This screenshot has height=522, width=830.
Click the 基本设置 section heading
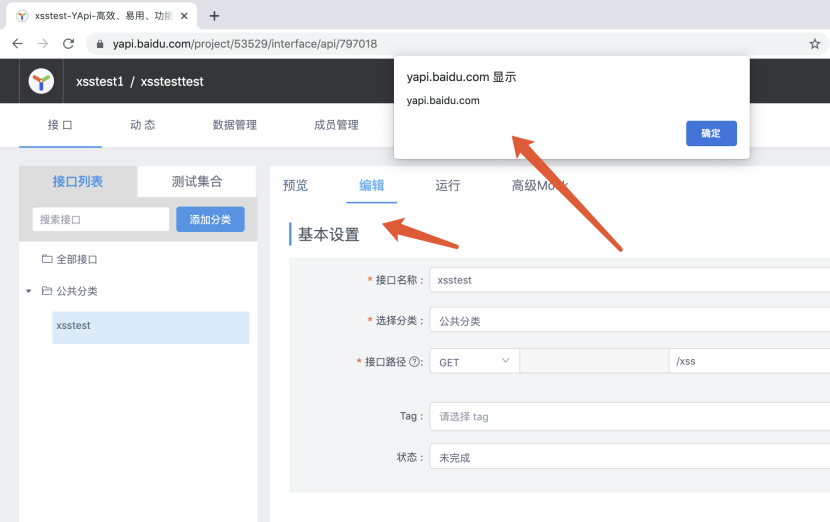329,235
